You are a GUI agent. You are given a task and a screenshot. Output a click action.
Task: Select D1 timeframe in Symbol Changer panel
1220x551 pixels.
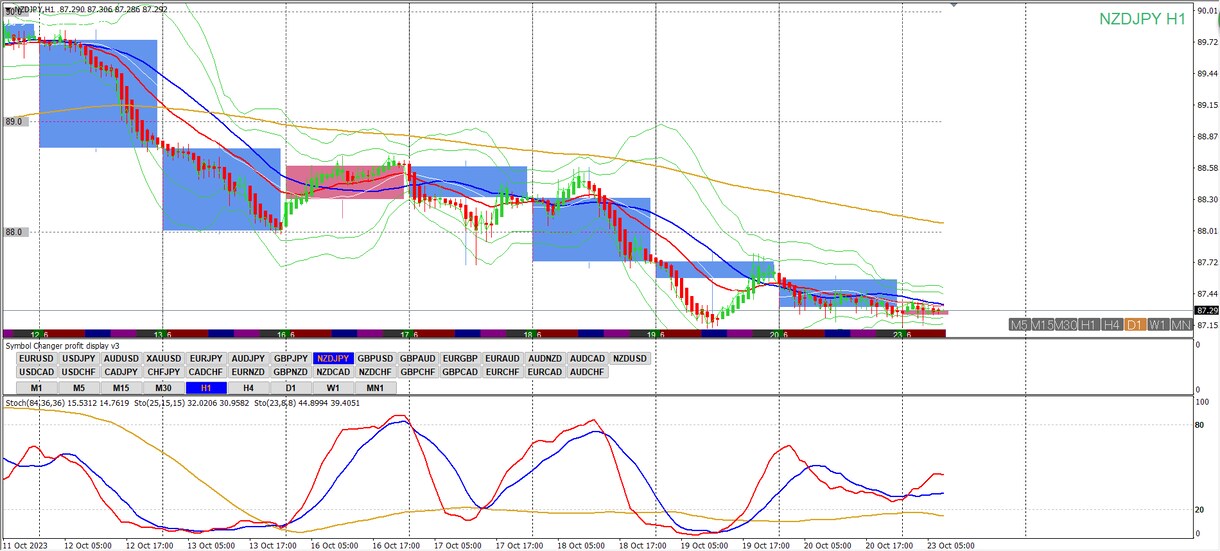coord(290,388)
